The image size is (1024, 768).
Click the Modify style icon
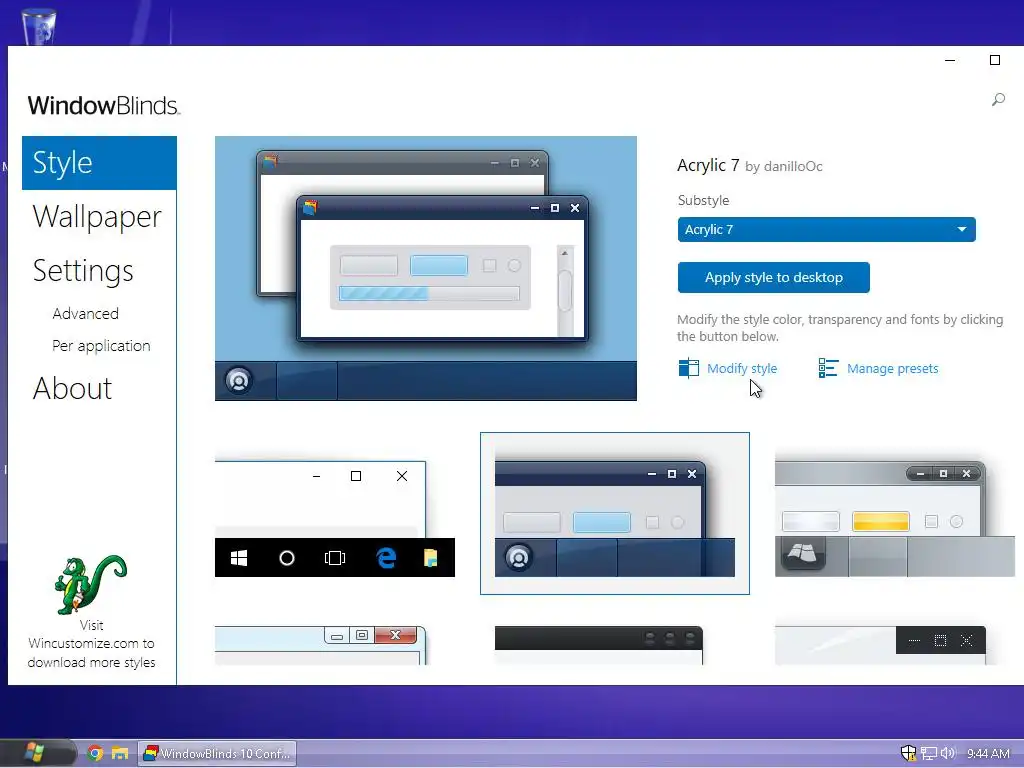(x=688, y=368)
